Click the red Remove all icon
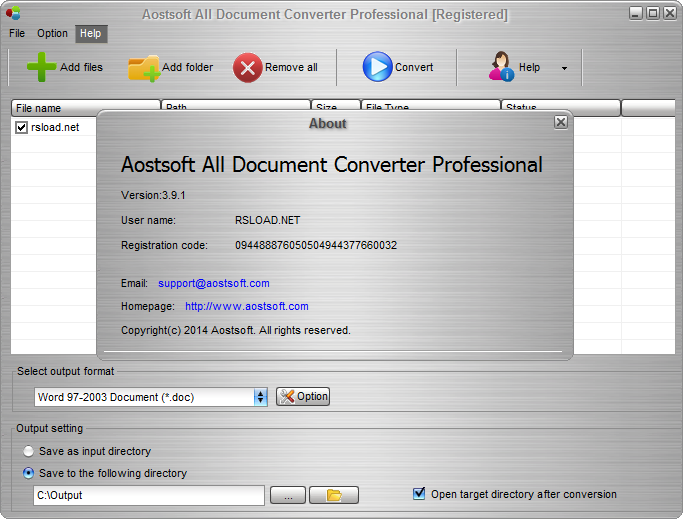 pos(247,68)
